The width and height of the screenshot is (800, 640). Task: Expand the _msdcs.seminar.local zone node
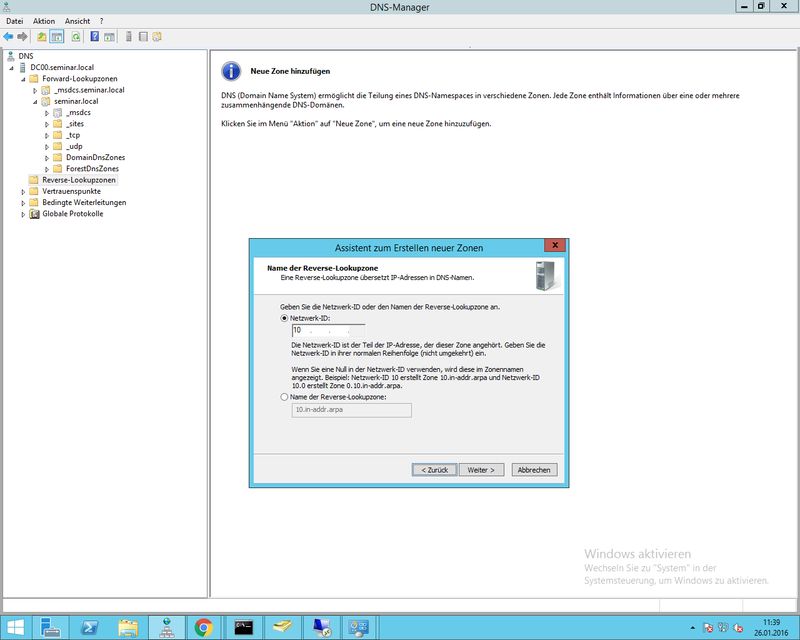coord(34,90)
